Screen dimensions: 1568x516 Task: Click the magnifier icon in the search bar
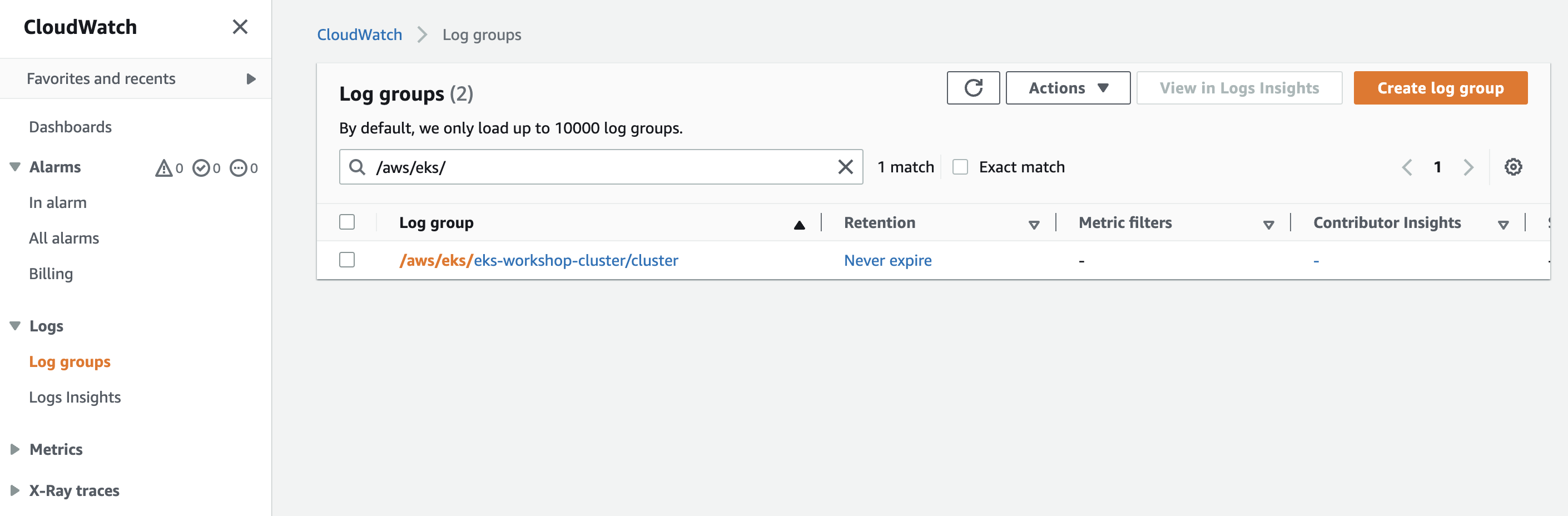tap(358, 166)
